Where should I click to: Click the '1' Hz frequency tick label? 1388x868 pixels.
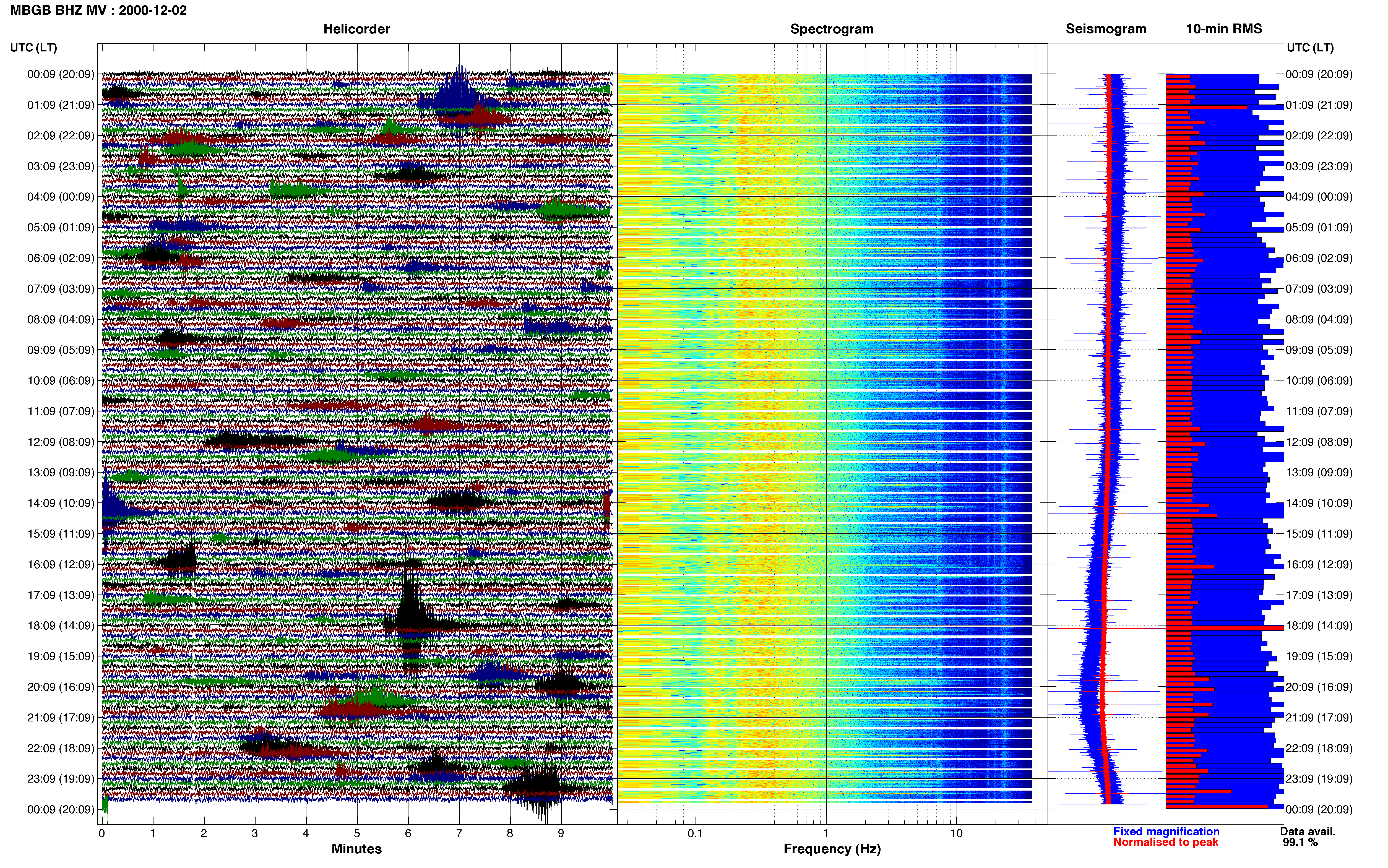[x=826, y=833]
